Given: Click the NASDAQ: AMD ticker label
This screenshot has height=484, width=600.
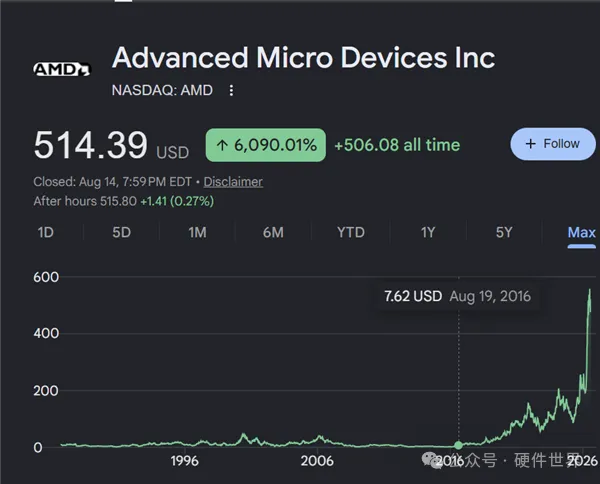Looking at the screenshot, I should (162, 90).
